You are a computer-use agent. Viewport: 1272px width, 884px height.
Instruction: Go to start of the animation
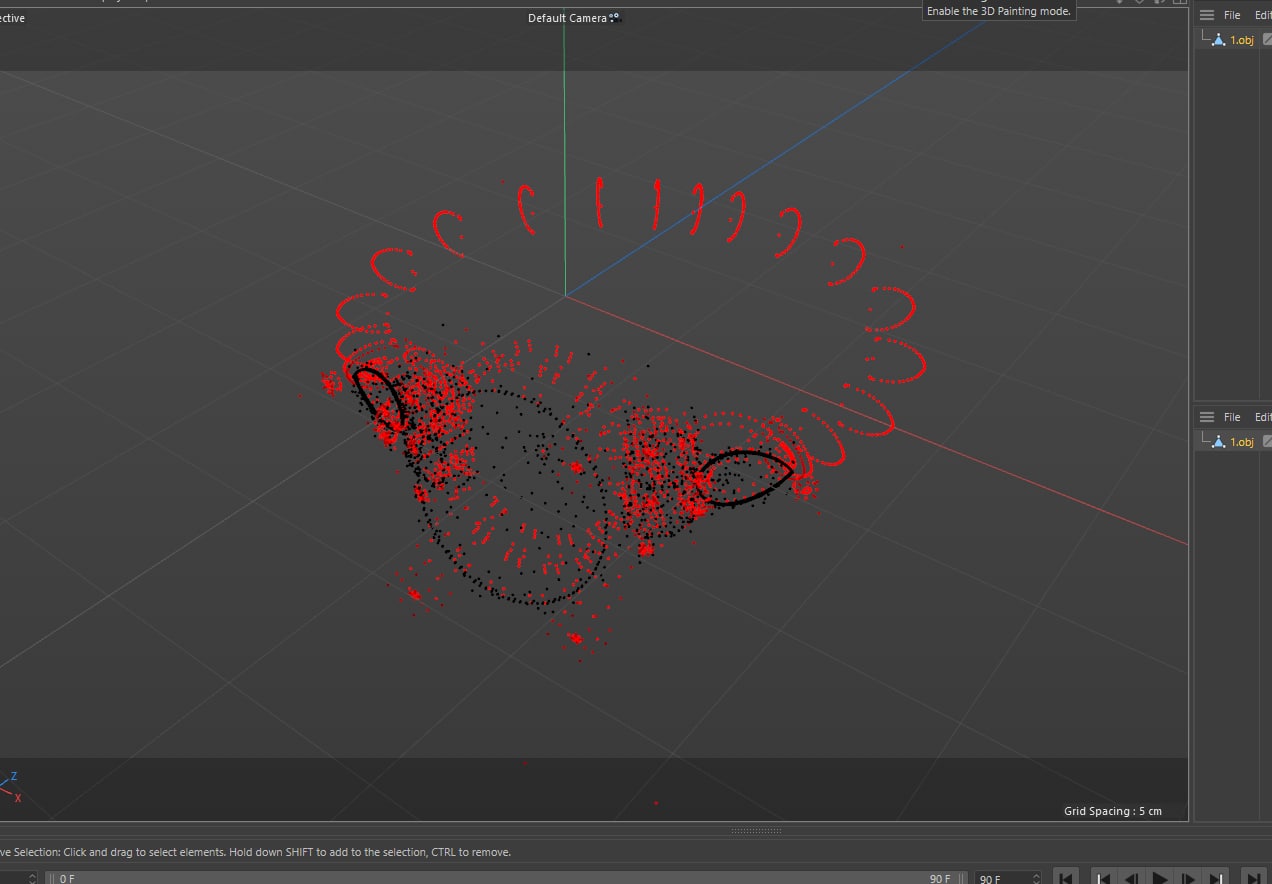(x=1067, y=878)
